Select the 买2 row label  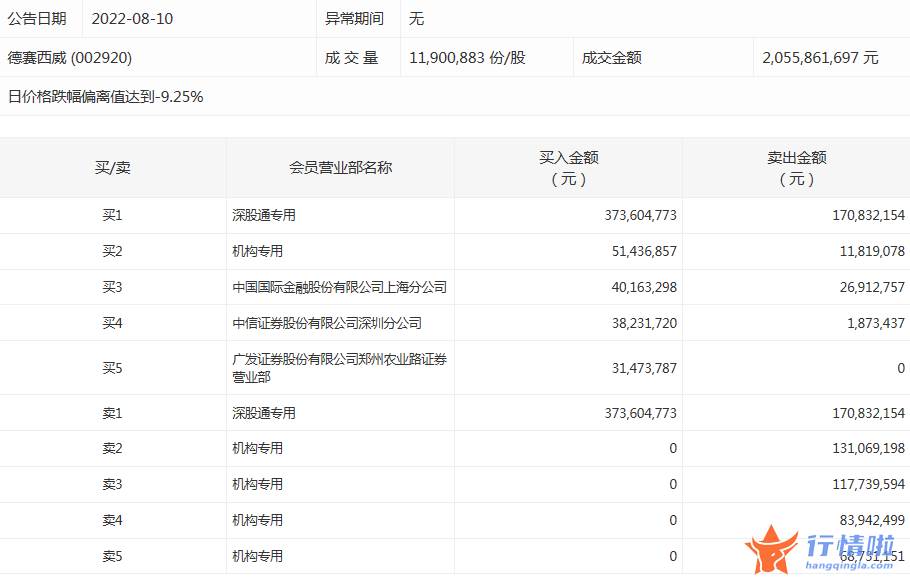coord(113,251)
